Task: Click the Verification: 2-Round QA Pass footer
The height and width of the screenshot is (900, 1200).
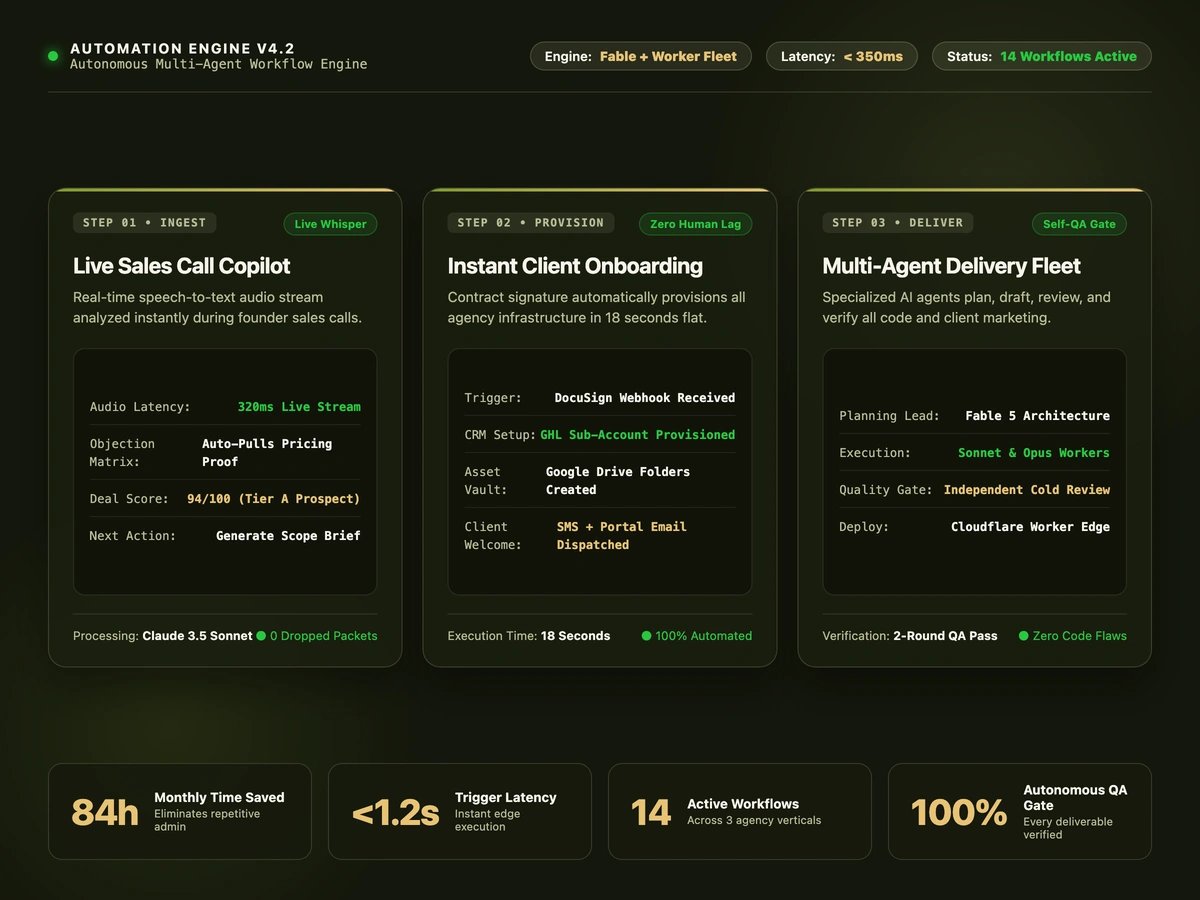Action: pyautogui.click(x=910, y=635)
